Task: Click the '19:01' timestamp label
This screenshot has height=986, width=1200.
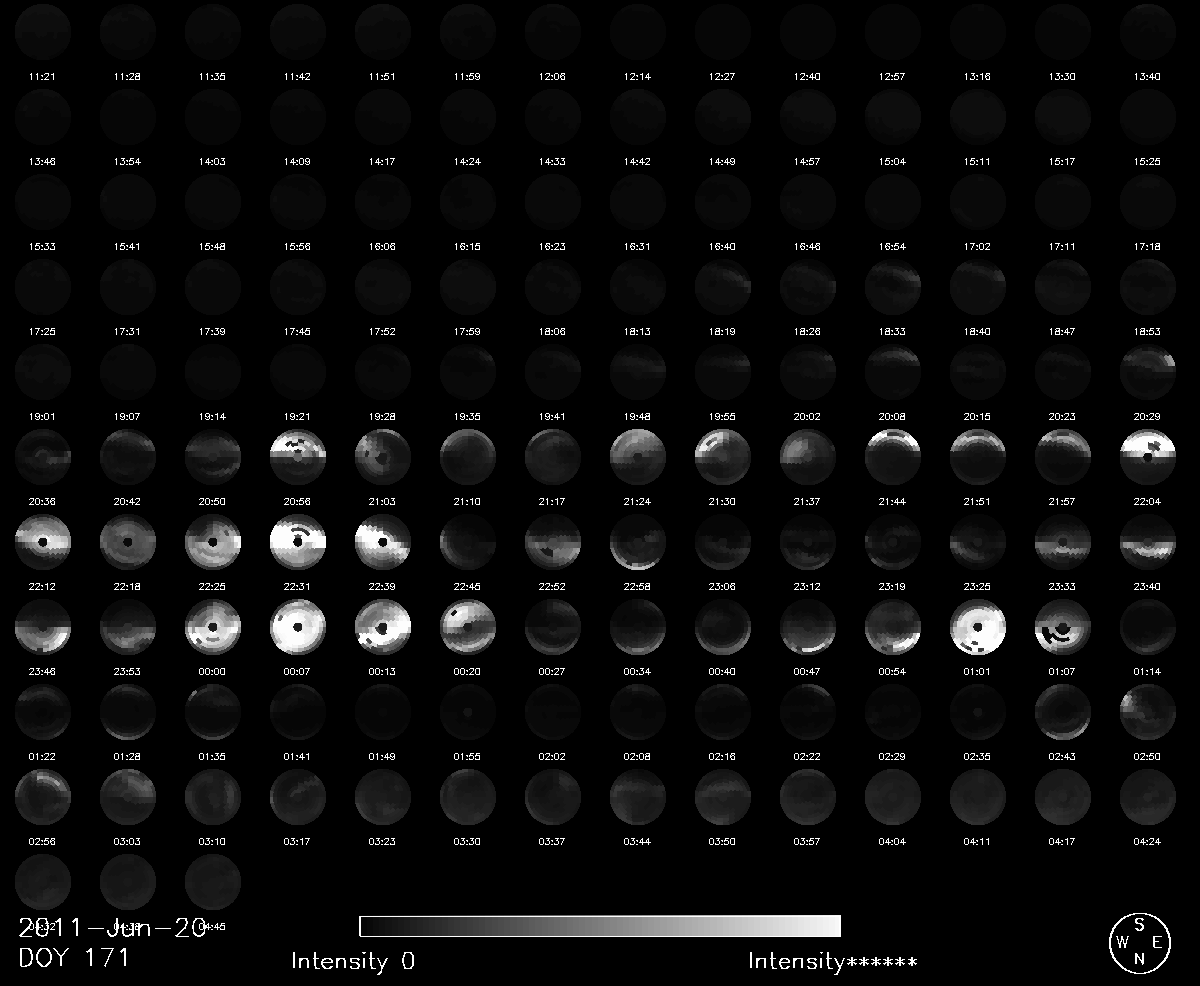Action: pyautogui.click(x=42, y=417)
